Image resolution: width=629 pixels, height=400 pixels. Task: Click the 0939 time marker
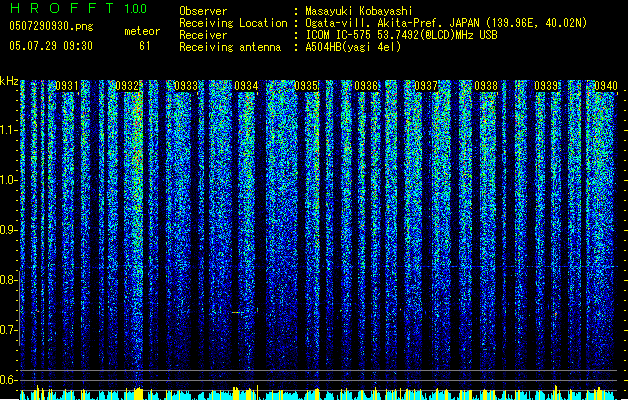click(x=546, y=86)
